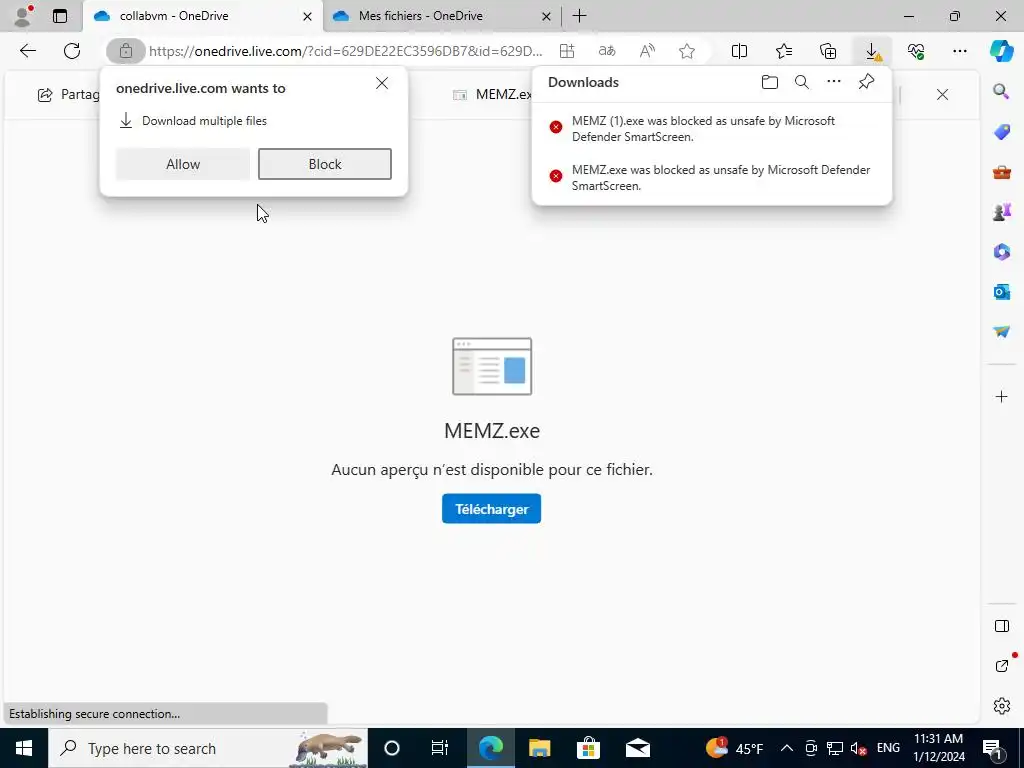The width and height of the screenshot is (1024, 768).
Task: Open the Windows Start menu
Action: coord(24,748)
